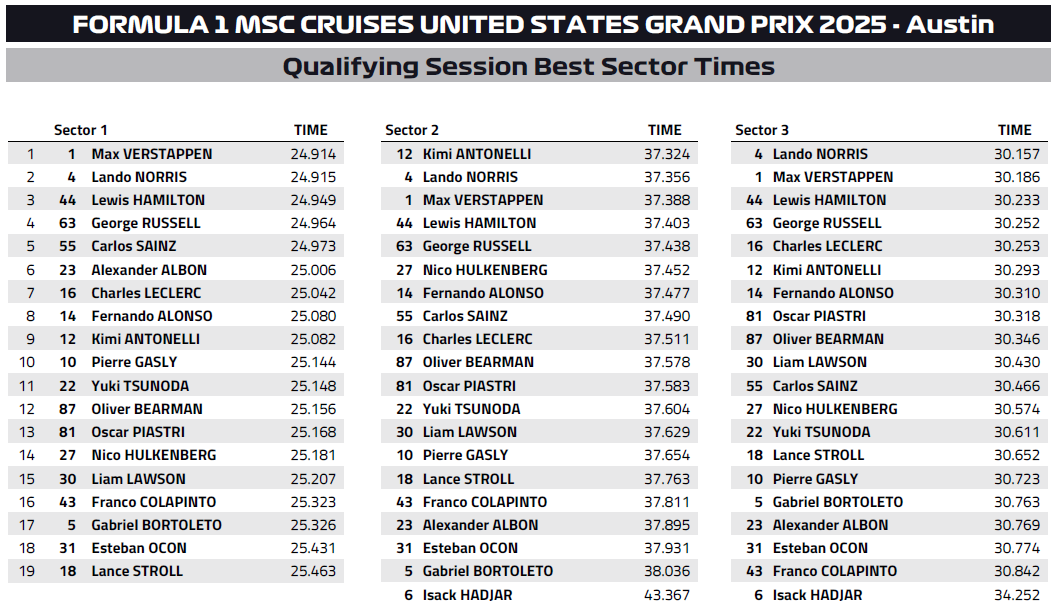Click Max VERSTAPPEN in Sector 1 list
Viewport: 1056px width, 605px height.
tap(152, 154)
